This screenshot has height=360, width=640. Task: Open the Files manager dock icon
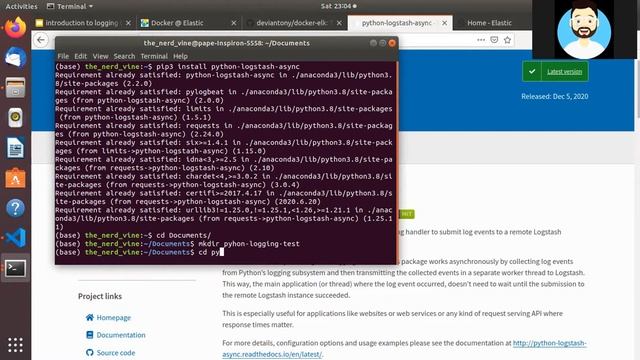16,88
